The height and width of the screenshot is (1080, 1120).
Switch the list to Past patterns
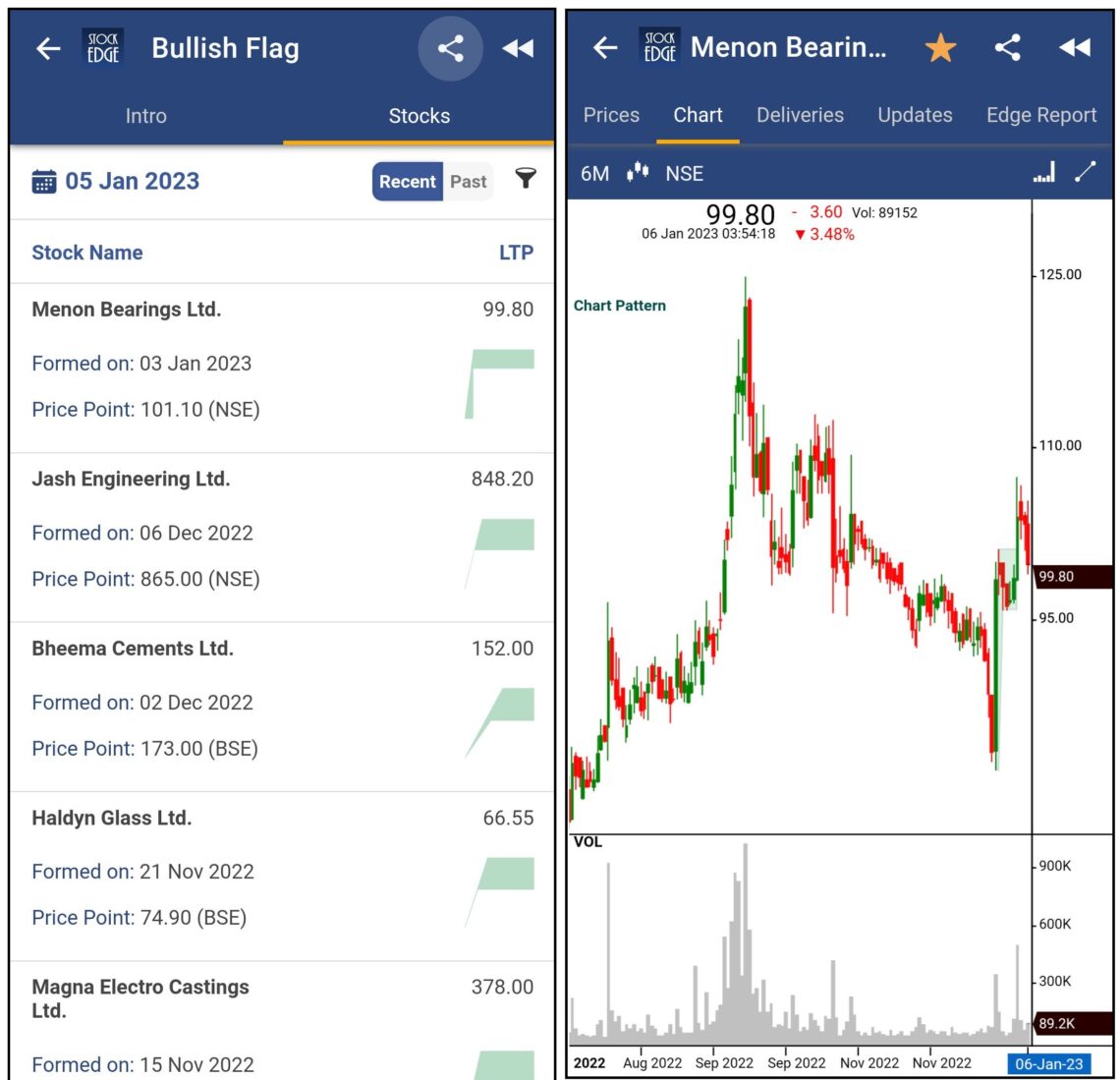coord(469,181)
